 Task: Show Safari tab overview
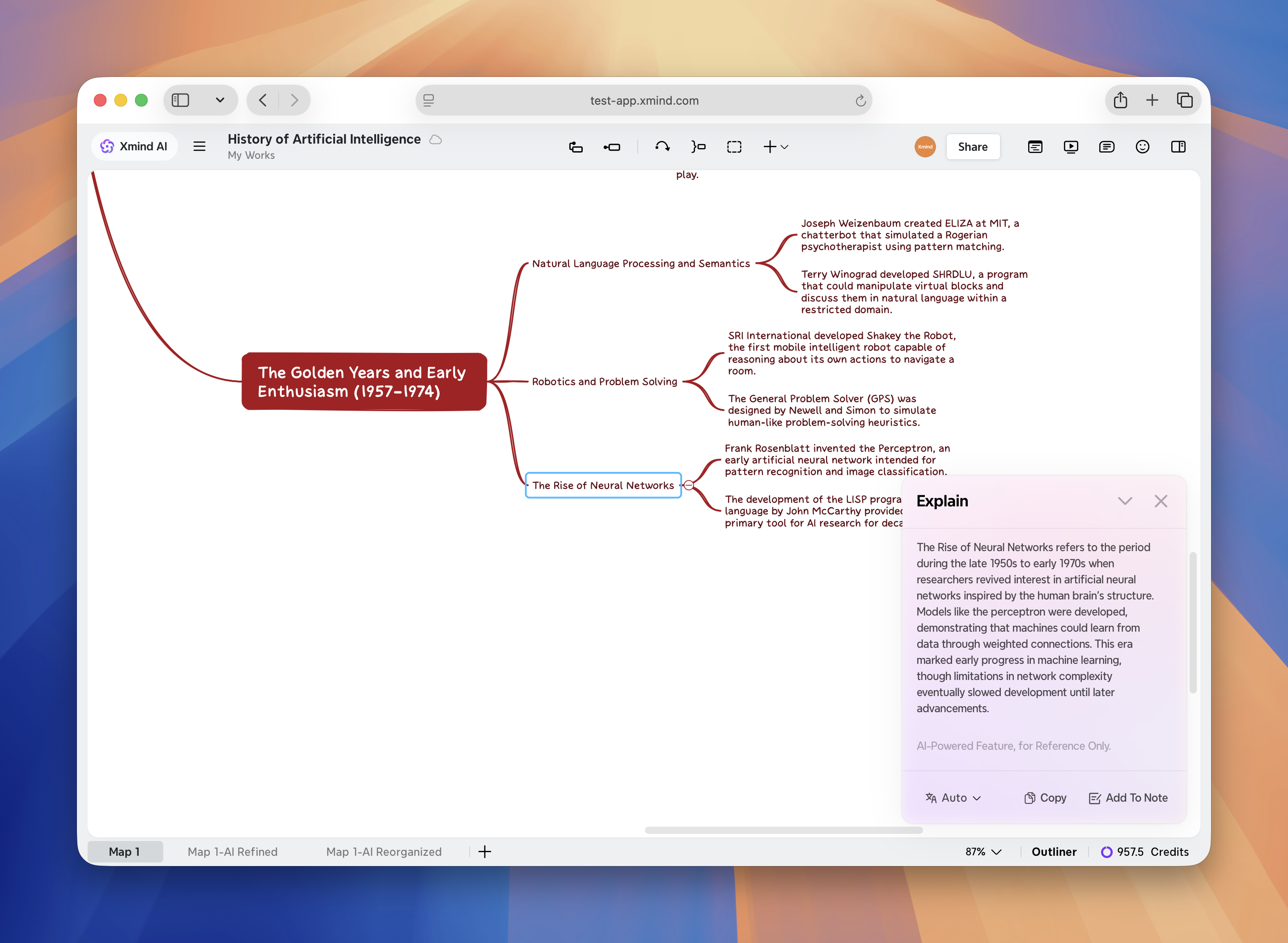pos(1185,101)
